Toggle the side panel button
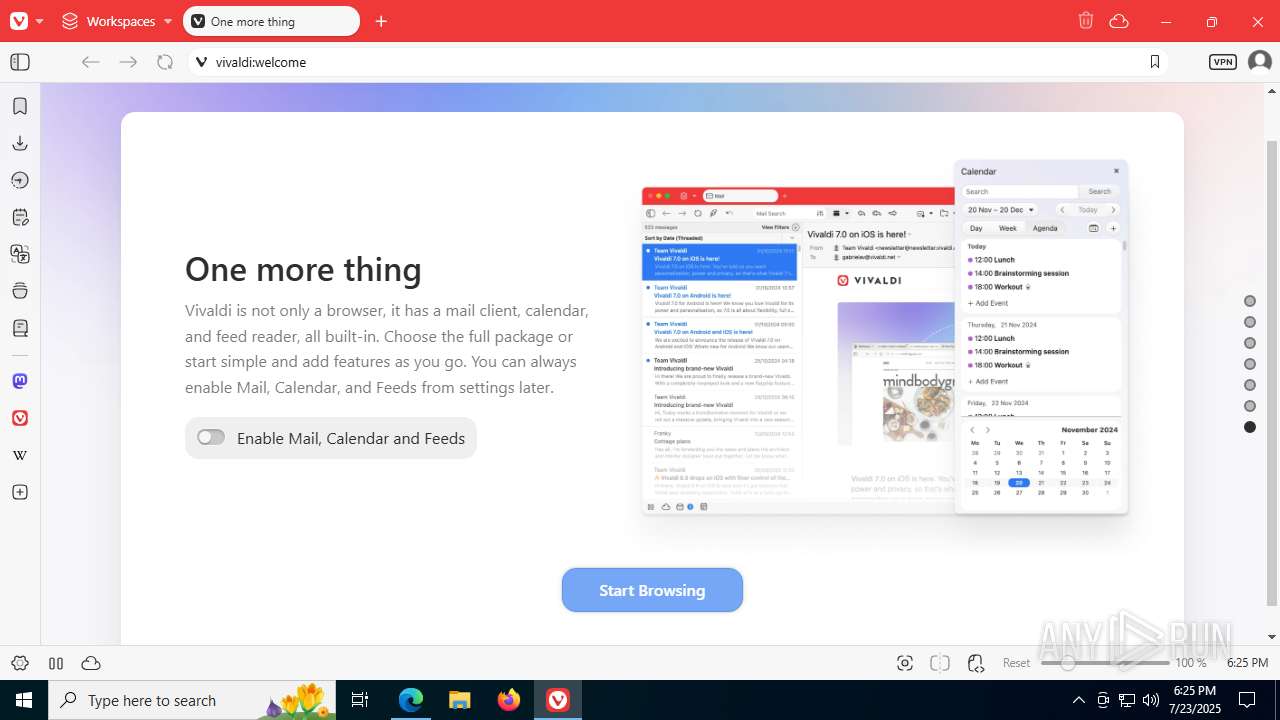Viewport: 1280px width, 720px height. 20,62
